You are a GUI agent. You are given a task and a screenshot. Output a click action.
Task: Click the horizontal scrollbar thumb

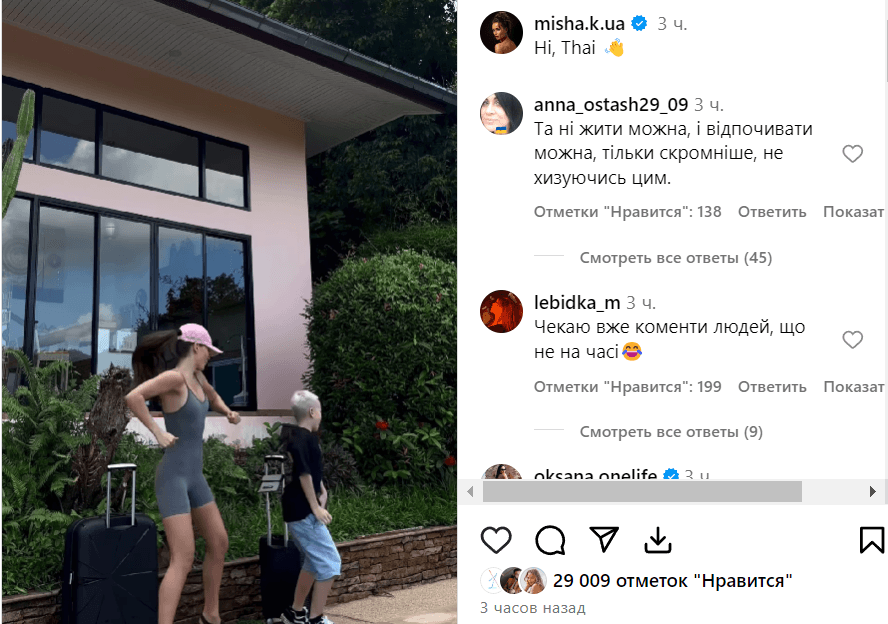pyautogui.click(x=642, y=491)
